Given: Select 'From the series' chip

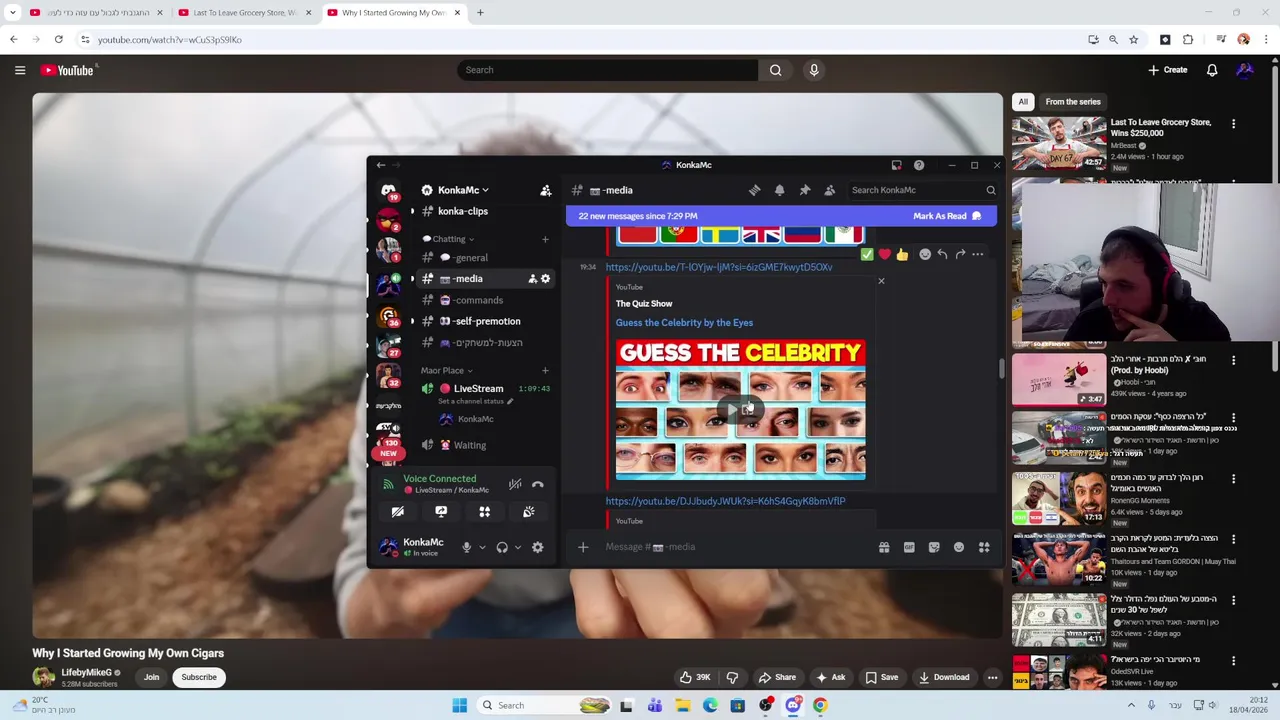Looking at the screenshot, I should (1072, 102).
